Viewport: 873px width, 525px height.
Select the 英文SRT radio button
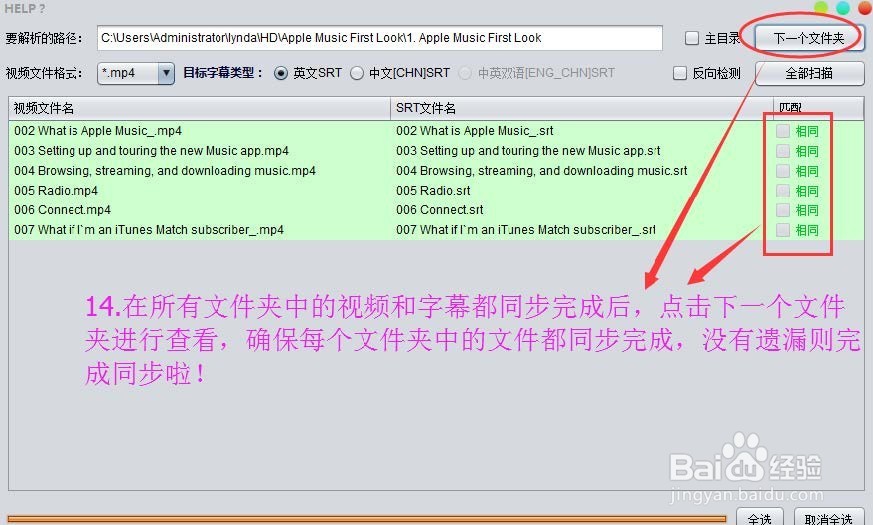[x=281, y=73]
